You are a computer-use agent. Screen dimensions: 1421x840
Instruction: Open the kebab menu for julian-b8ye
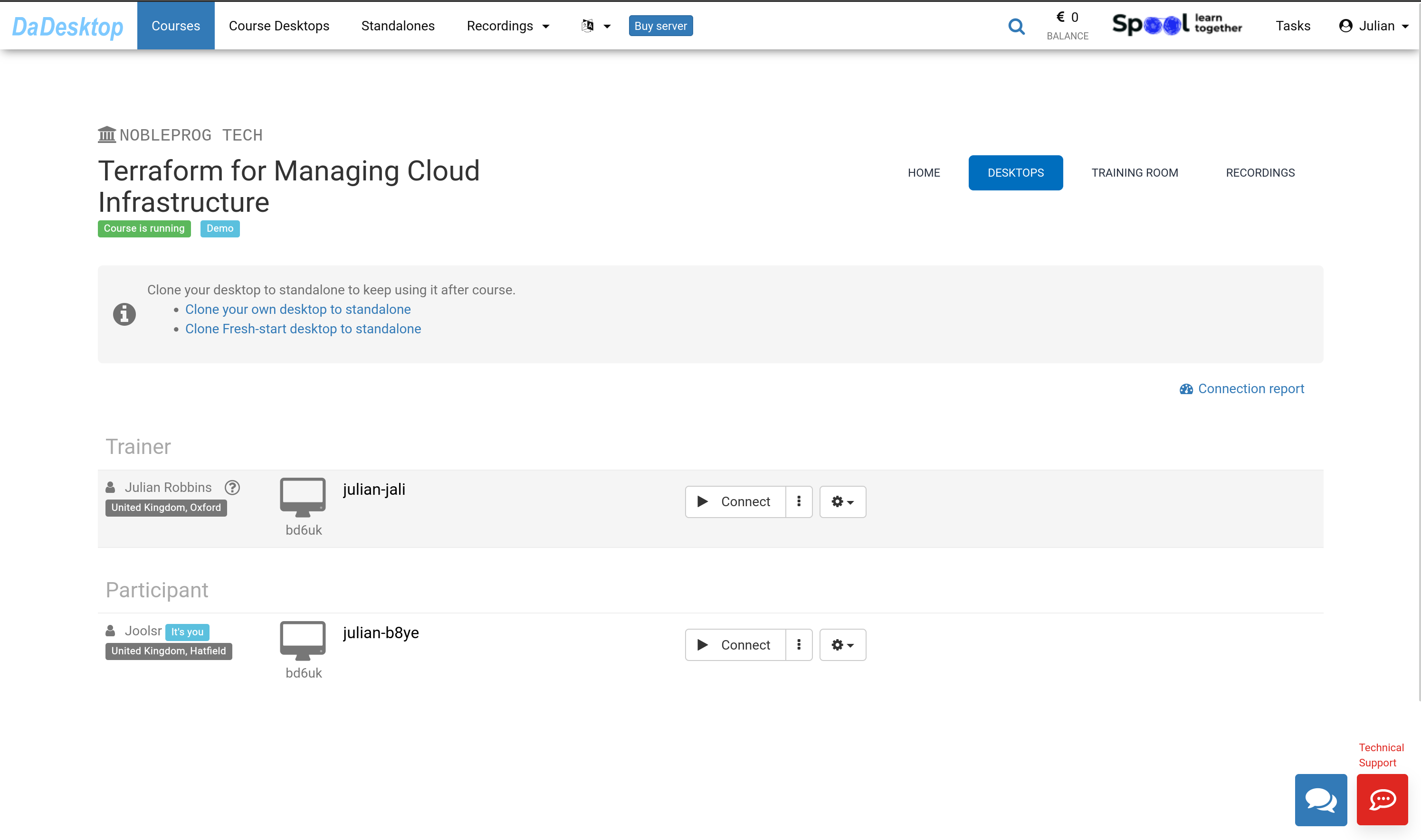[799, 645]
